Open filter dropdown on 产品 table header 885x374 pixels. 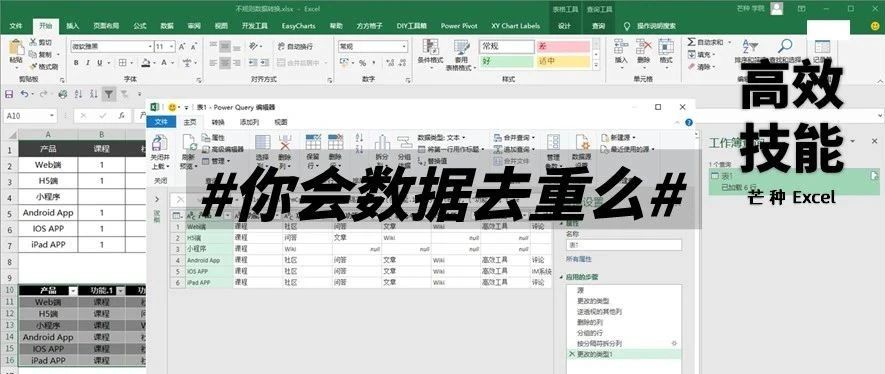tap(72, 291)
